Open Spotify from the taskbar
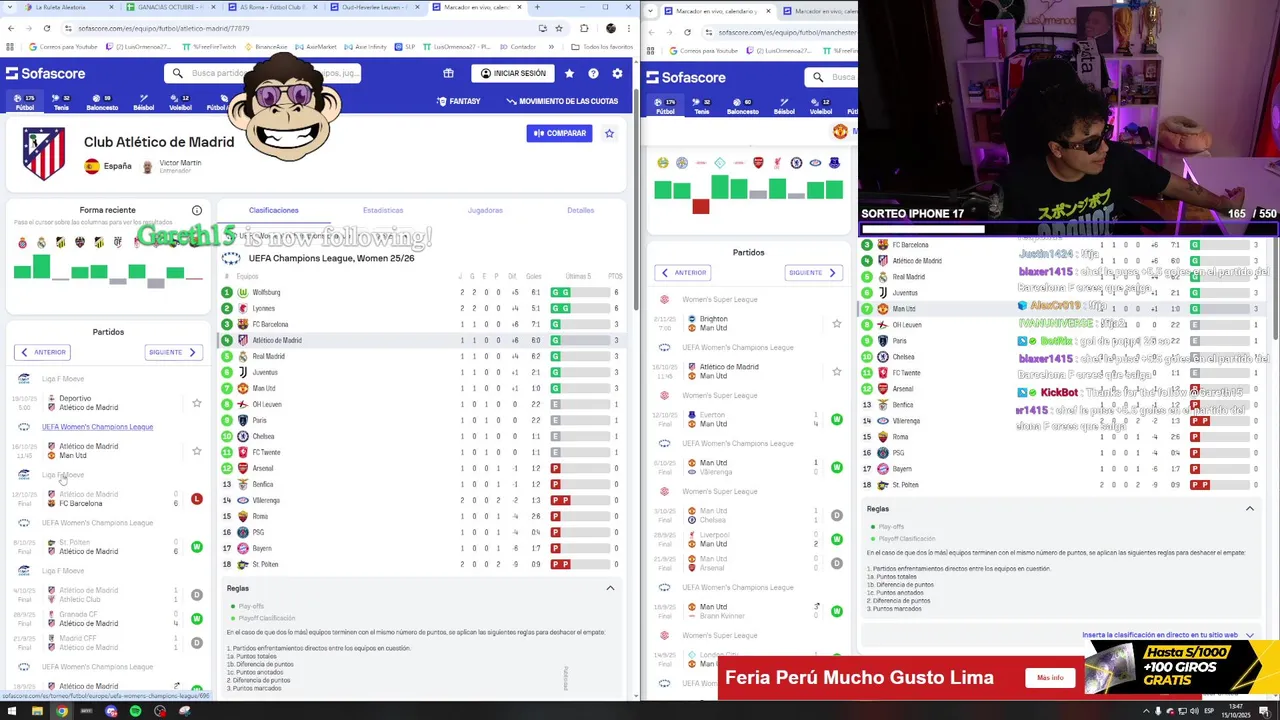 [135, 711]
